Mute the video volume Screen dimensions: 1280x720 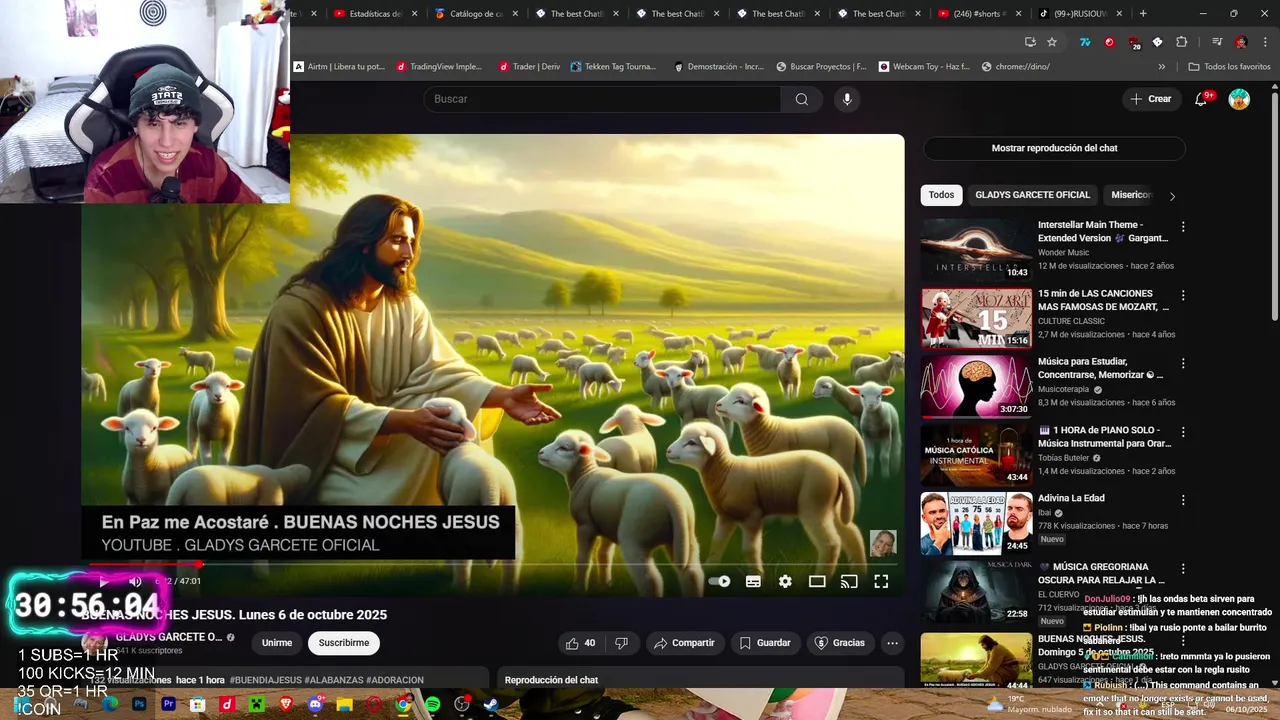[135, 581]
